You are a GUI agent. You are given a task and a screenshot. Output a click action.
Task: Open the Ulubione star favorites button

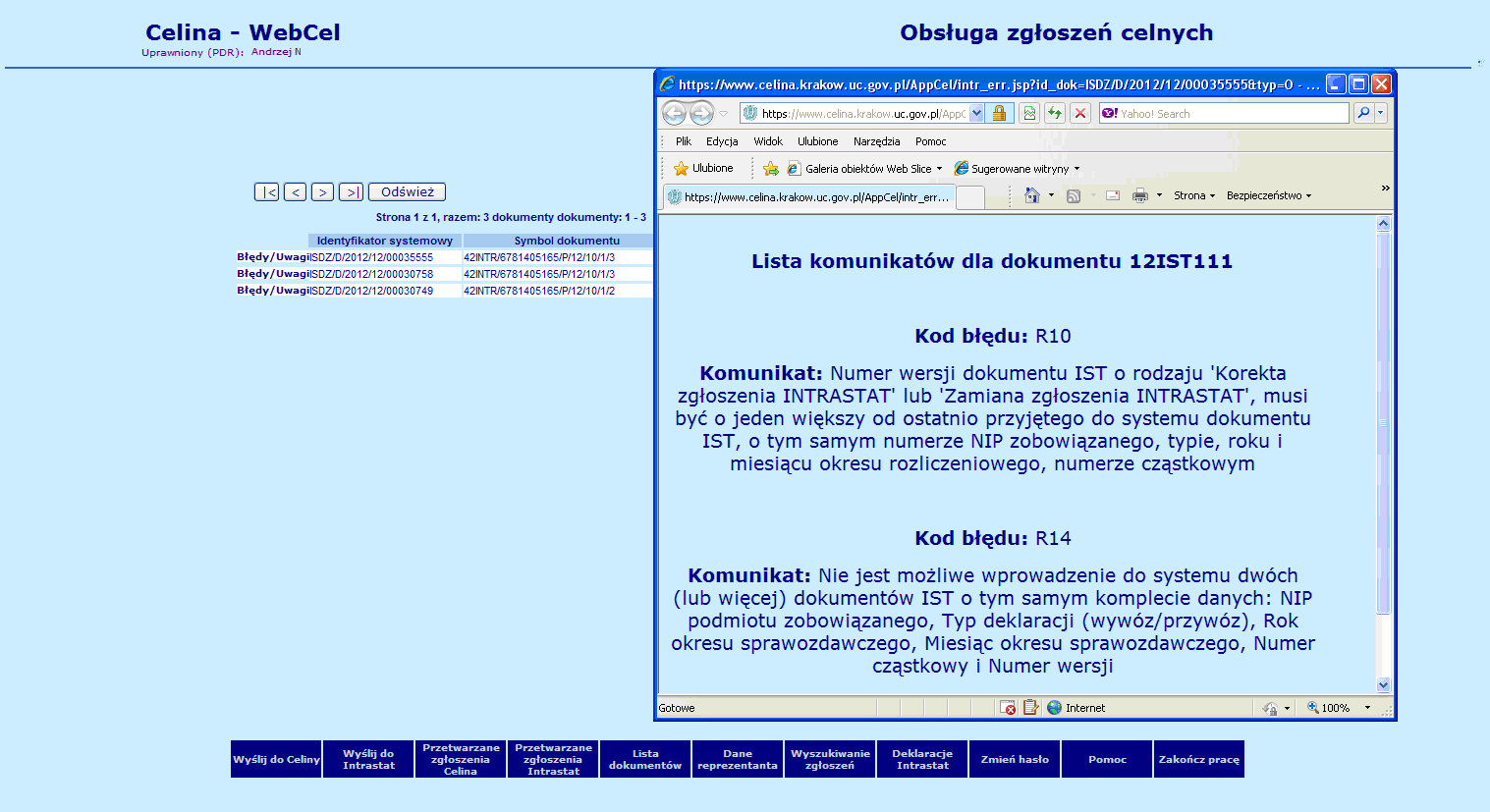pyautogui.click(x=703, y=168)
